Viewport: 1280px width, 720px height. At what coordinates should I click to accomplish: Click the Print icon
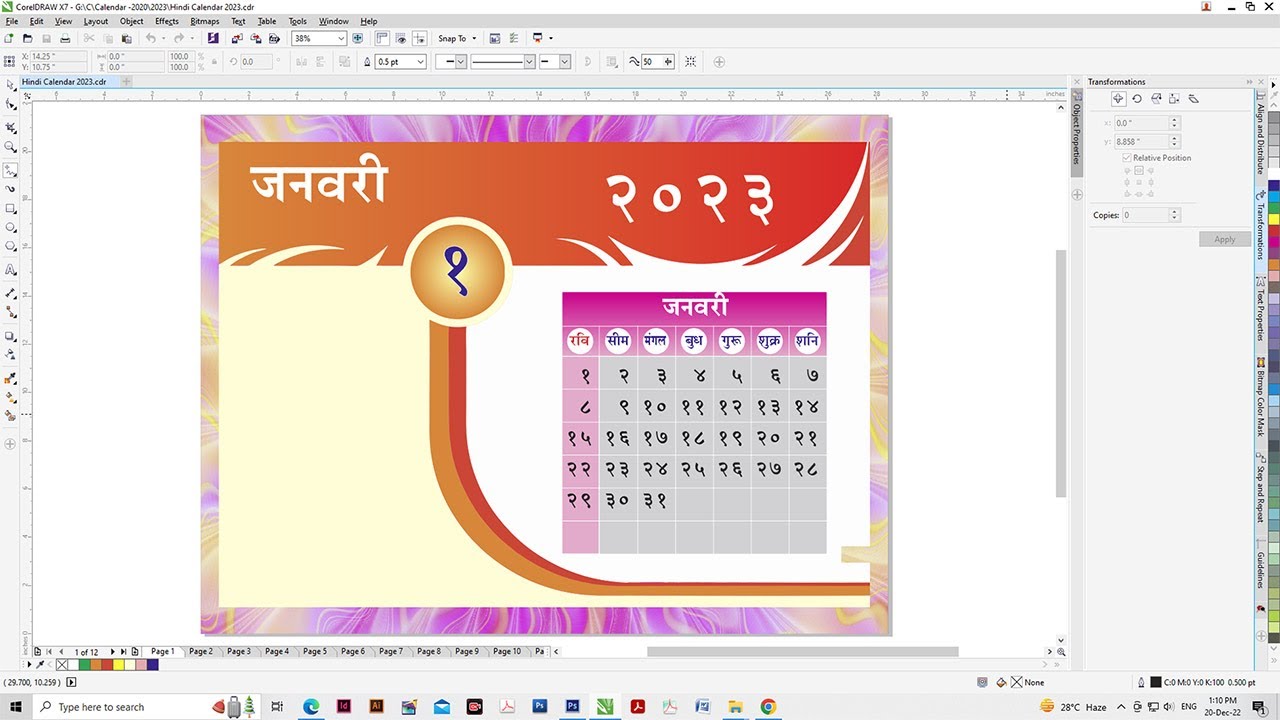(65, 38)
